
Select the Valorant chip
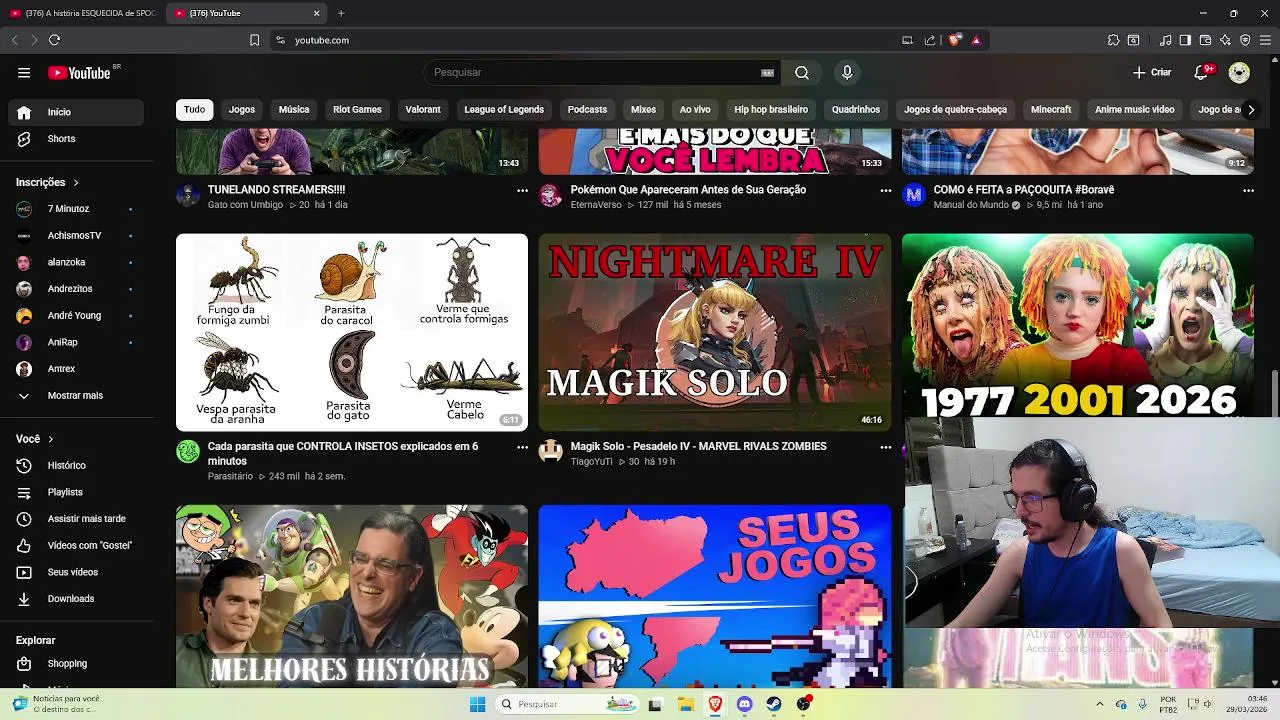423,109
